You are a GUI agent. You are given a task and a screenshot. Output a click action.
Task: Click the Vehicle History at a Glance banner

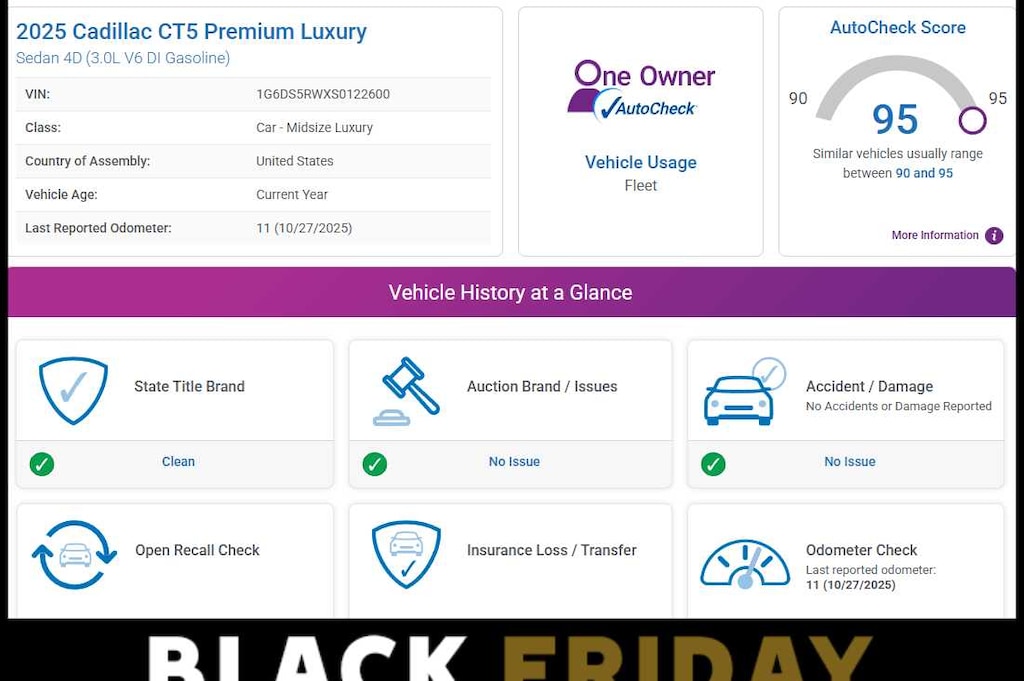(x=511, y=293)
